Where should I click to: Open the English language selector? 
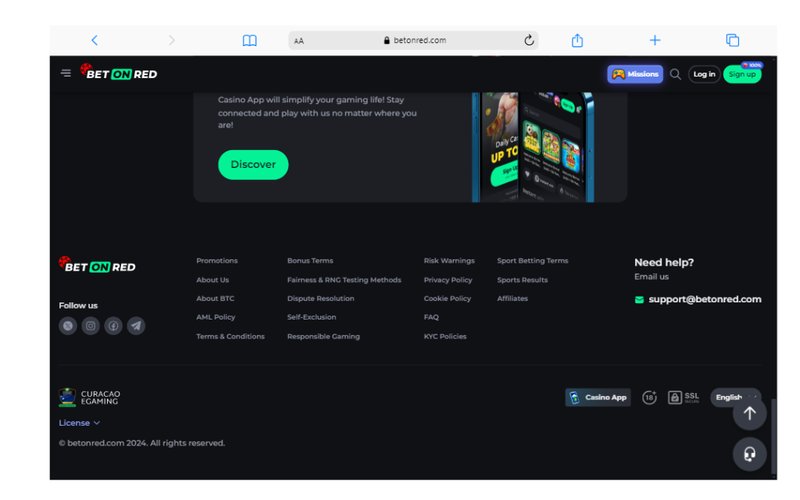[x=731, y=397]
